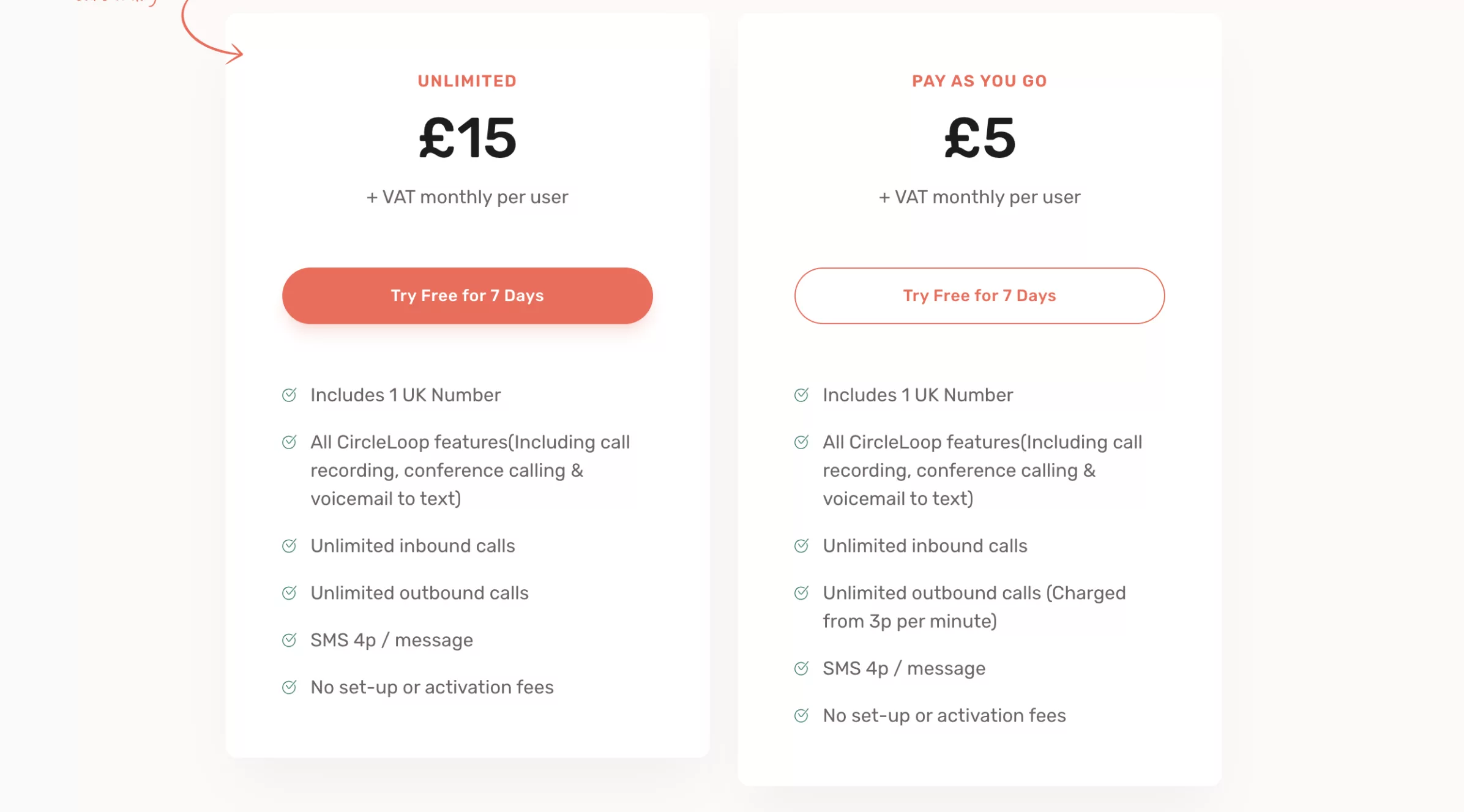Viewport: 1464px width, 812px height.
Task: Click Unlimited plan's outbound calls check icon
Action: click(289, 592)
